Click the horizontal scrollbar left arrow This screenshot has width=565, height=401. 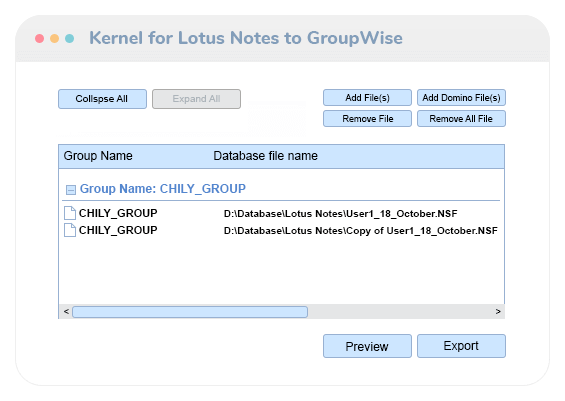point(66,311)
